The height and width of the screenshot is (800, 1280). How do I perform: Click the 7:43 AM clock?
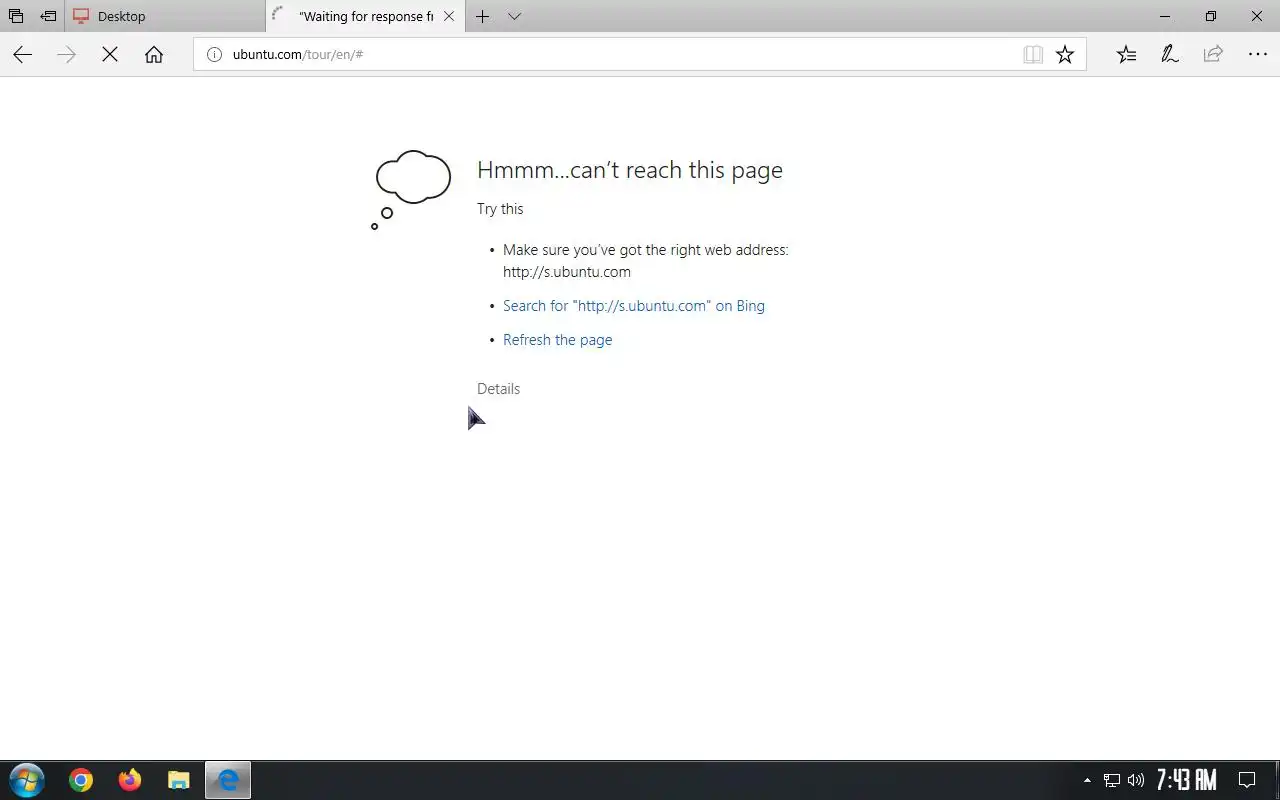tap(1186, 780)
